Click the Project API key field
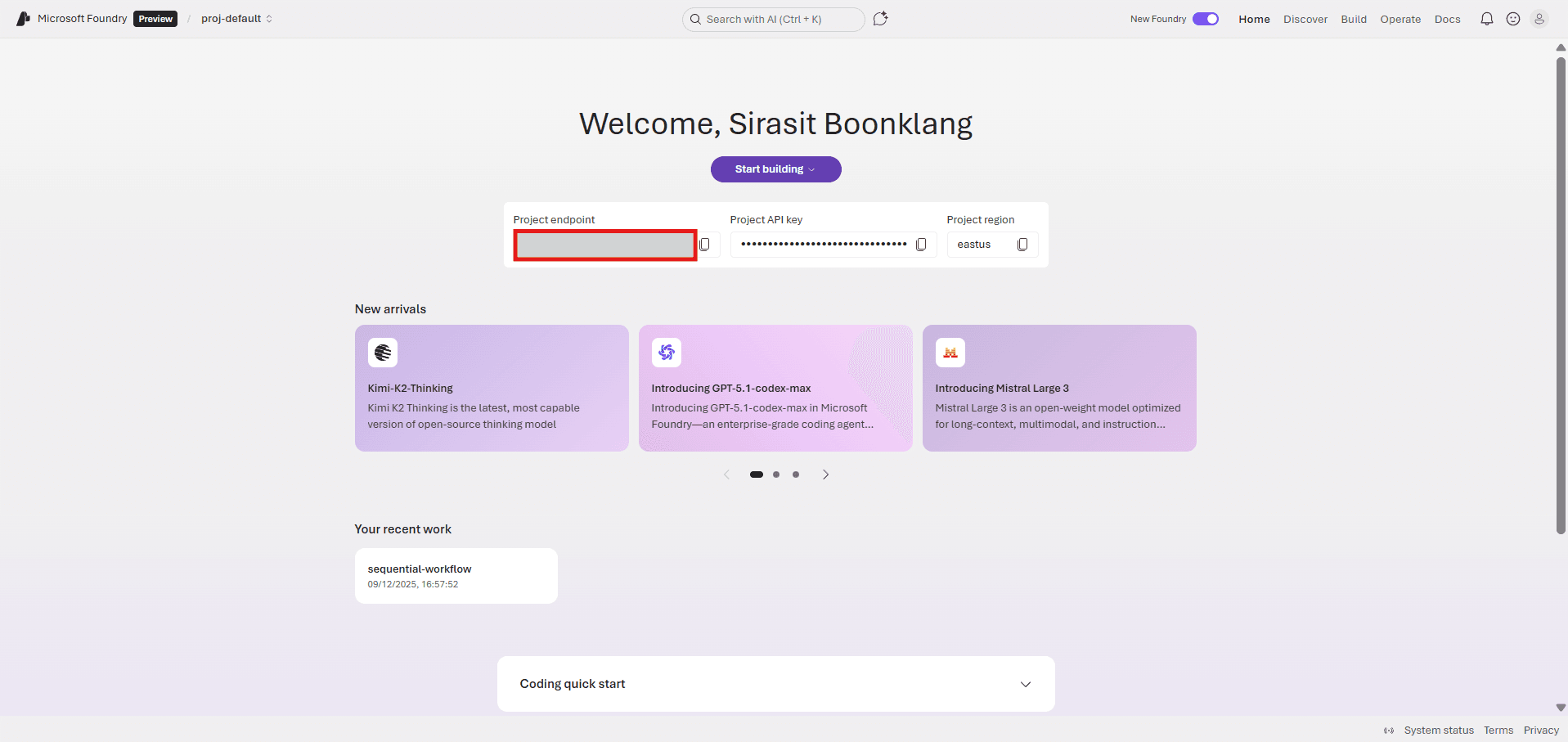1568x742 pixels. tap(833, 245)
